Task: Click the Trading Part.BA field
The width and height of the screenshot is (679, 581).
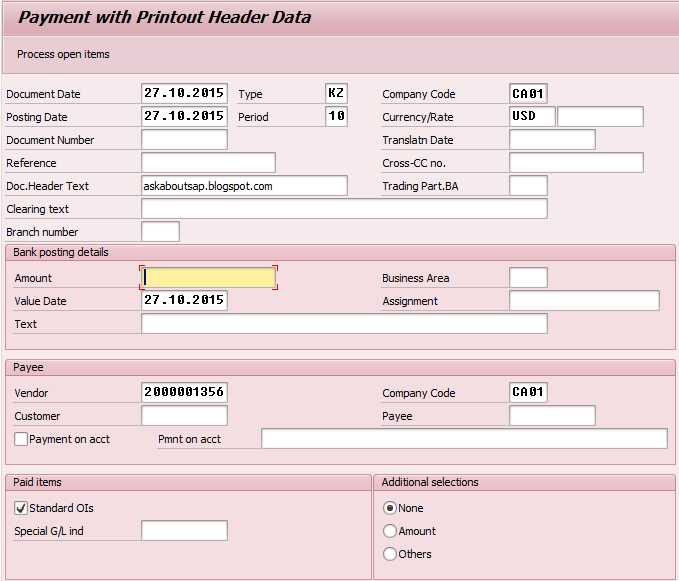Action: point(528,185)
